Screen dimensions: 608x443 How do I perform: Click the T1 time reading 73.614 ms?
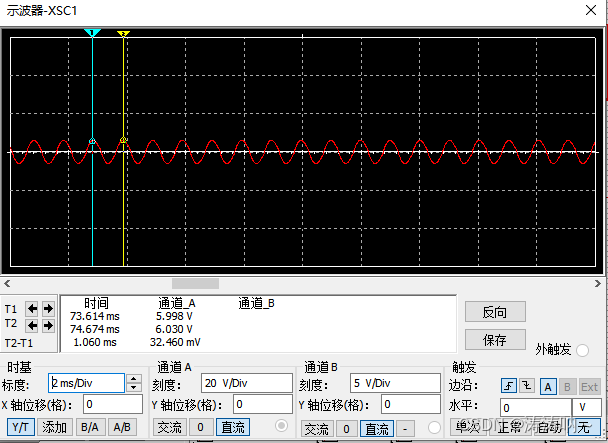coord(95,316)
